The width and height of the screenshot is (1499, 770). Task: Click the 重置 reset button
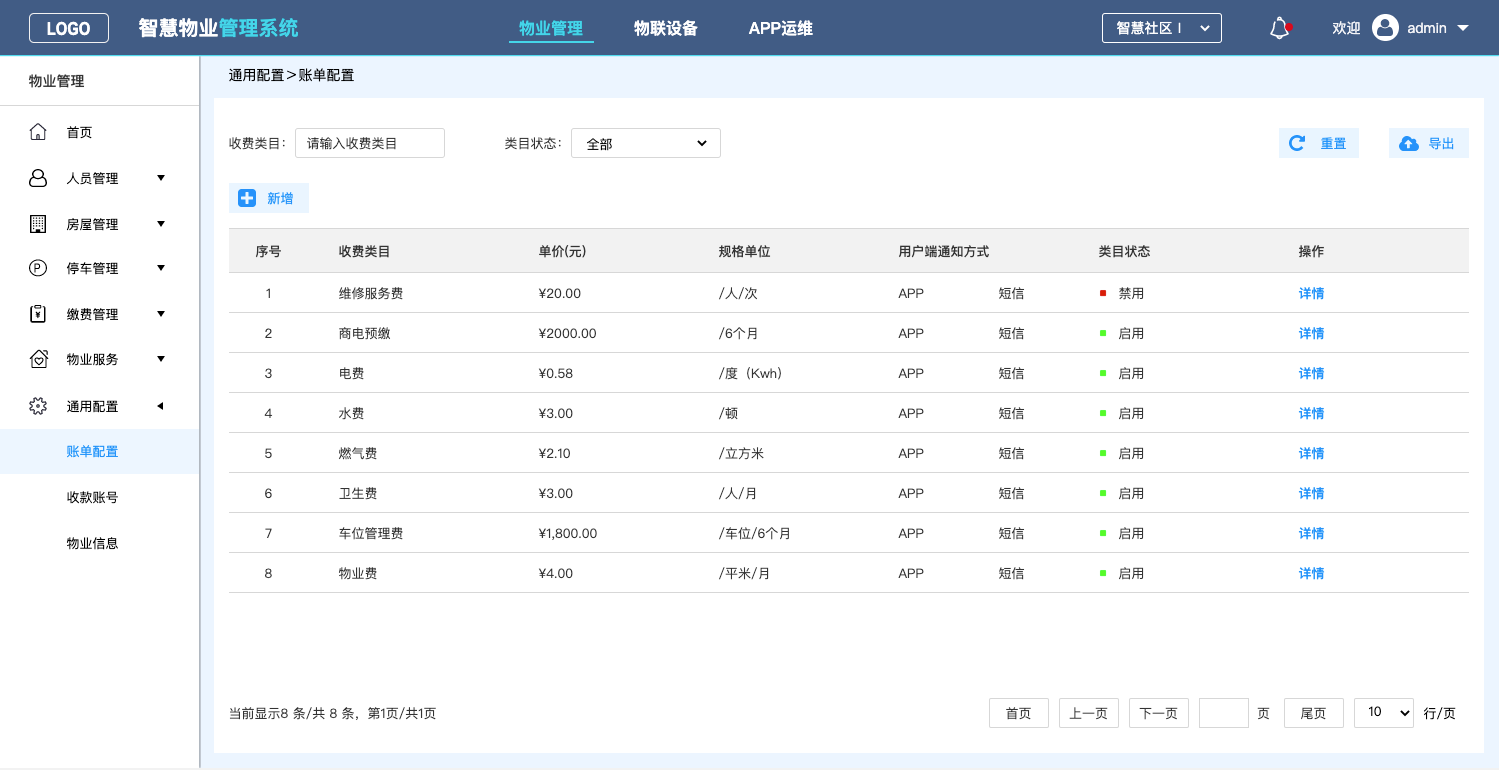tap(1319, 143)
